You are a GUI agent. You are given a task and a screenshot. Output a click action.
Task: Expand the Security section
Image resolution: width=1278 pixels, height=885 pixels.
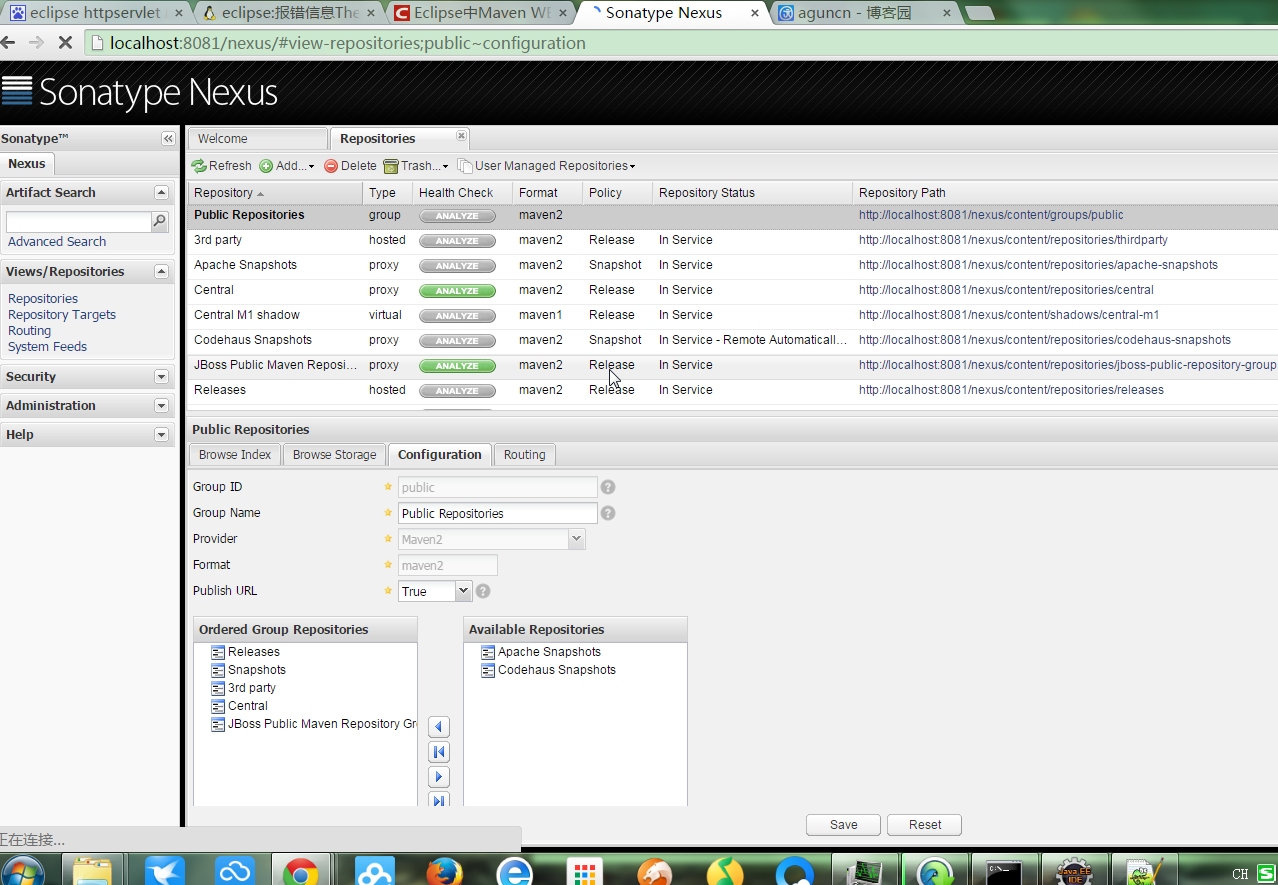[x=161, y=376]
